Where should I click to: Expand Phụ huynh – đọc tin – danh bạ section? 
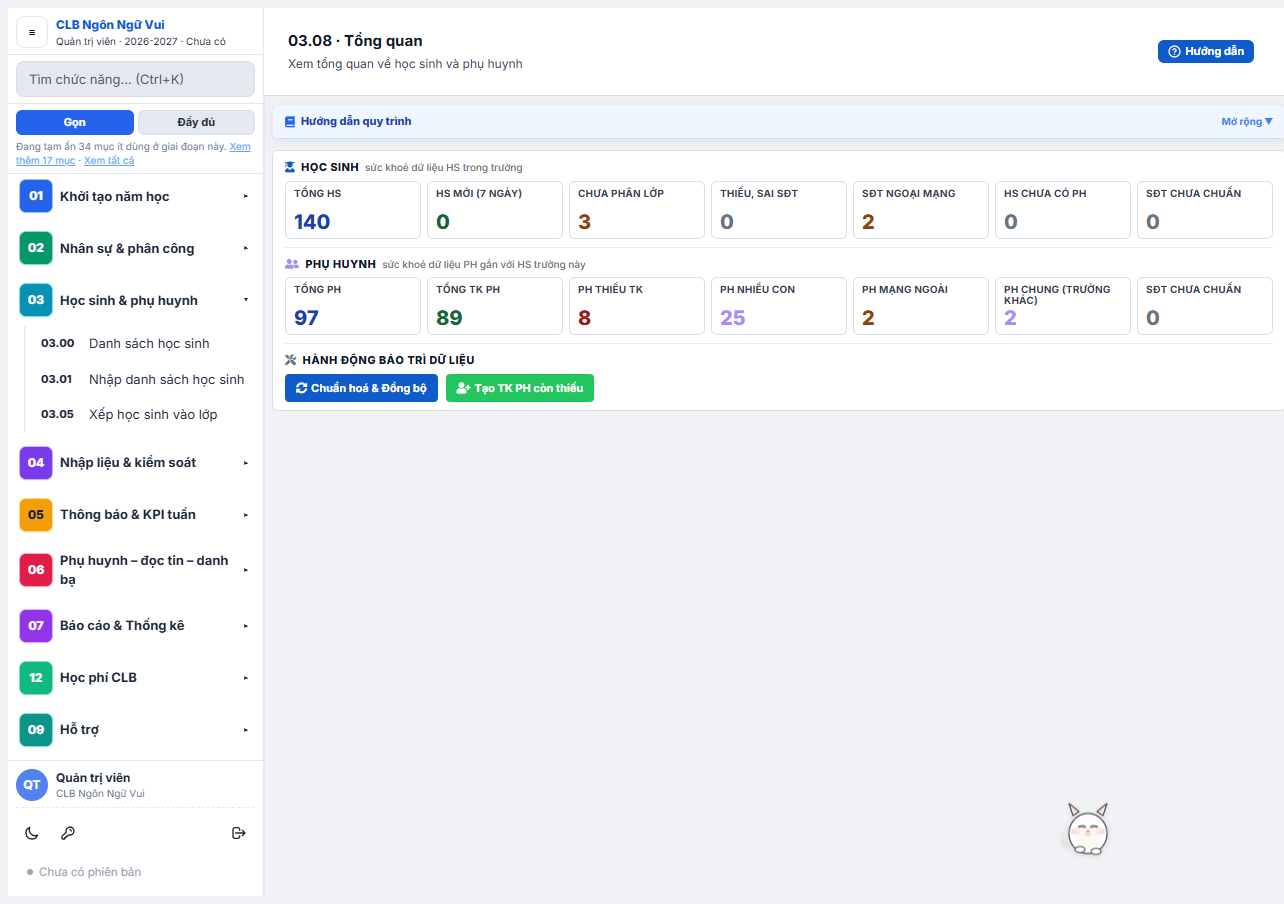coord(135,570)
